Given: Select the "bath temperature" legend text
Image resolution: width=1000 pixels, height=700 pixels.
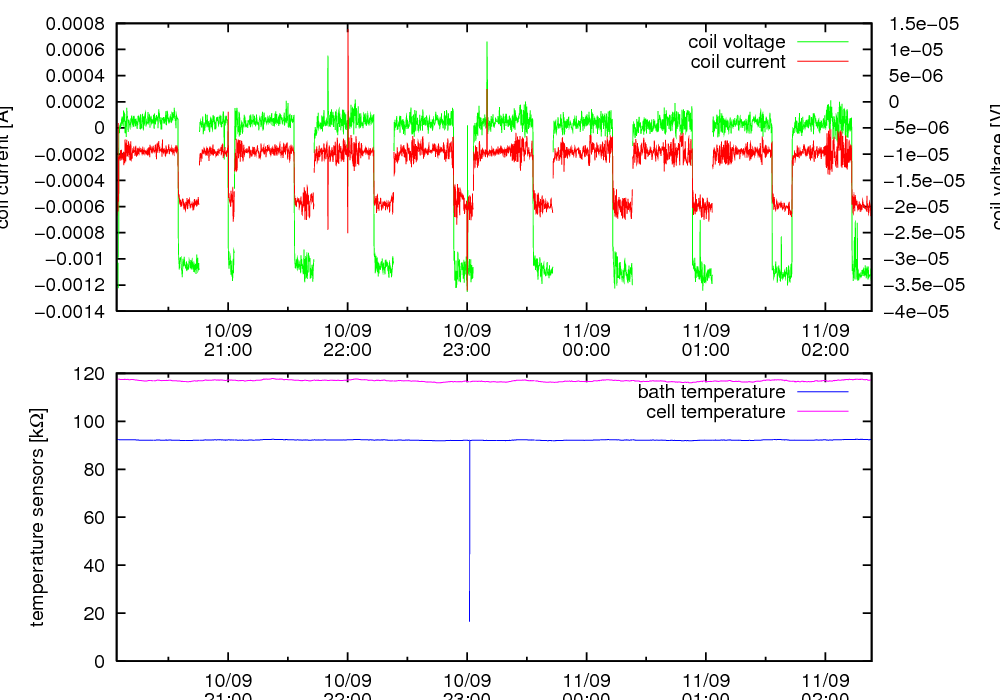Looking at the screenshot, I should pyautogui.click(x=711, y=392).
